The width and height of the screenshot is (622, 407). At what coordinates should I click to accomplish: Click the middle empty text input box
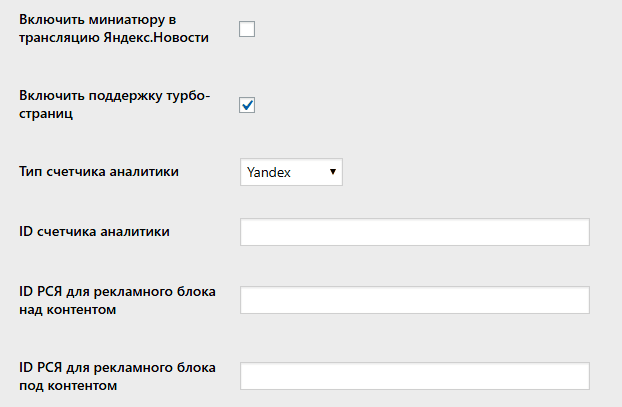[x=414, y=300]
